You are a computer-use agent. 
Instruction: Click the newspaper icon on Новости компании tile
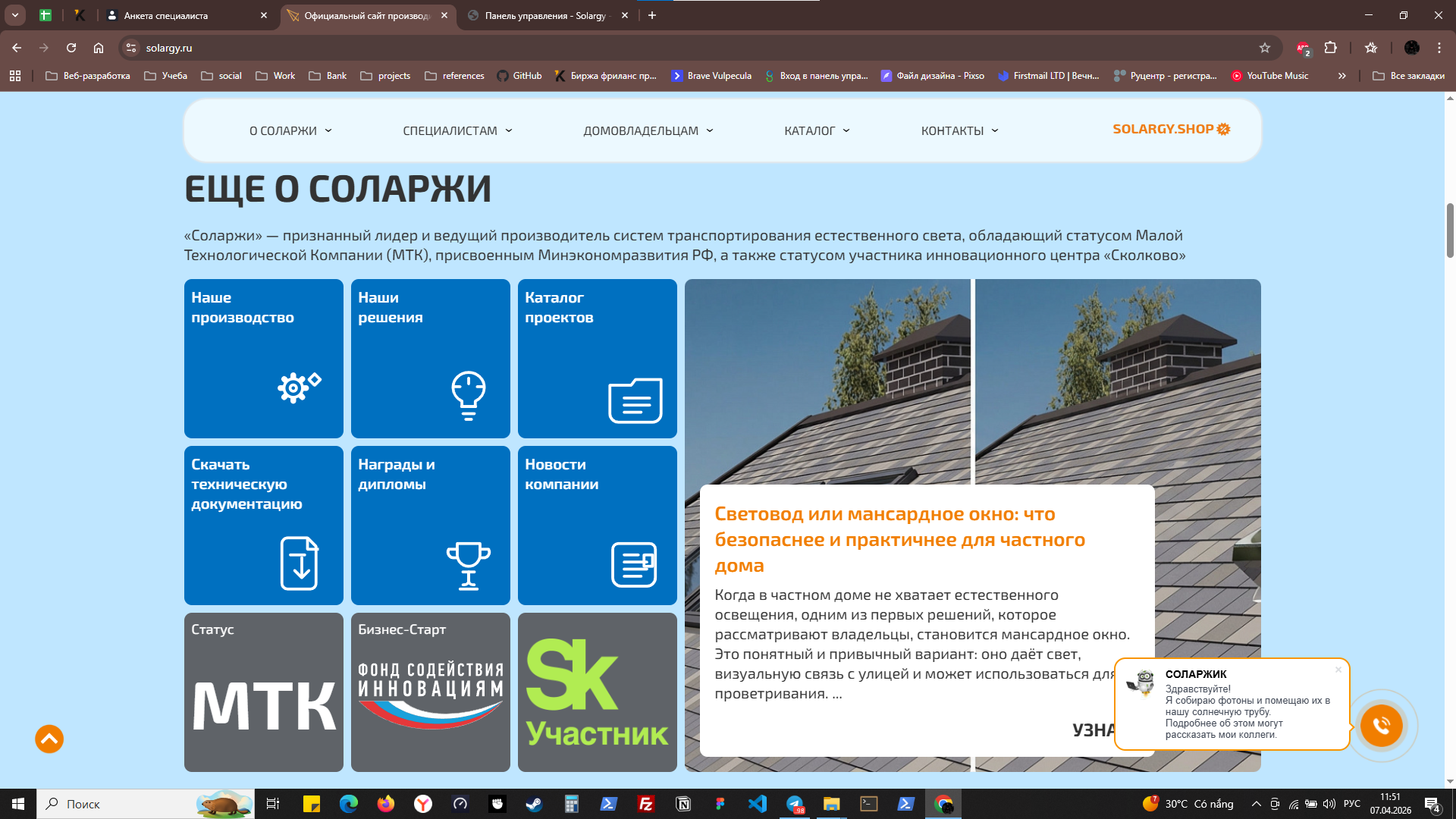point(634,565)
